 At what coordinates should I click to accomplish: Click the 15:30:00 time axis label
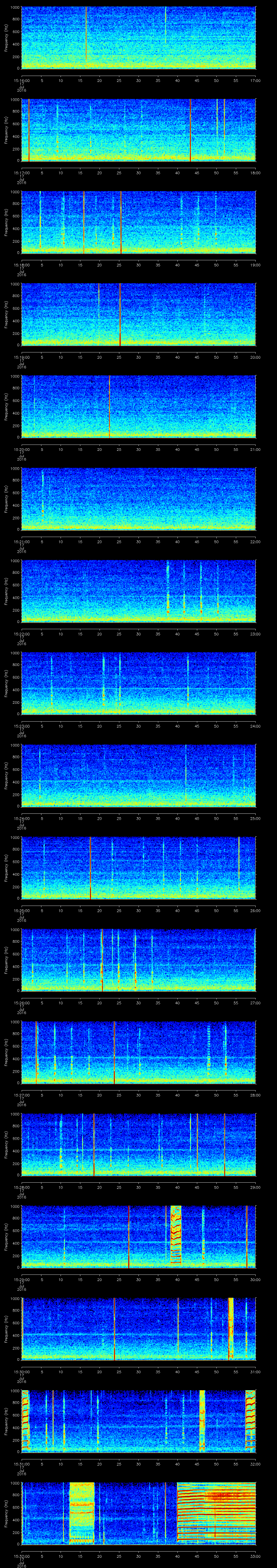pyautogui.click(x=21, y=1373)
